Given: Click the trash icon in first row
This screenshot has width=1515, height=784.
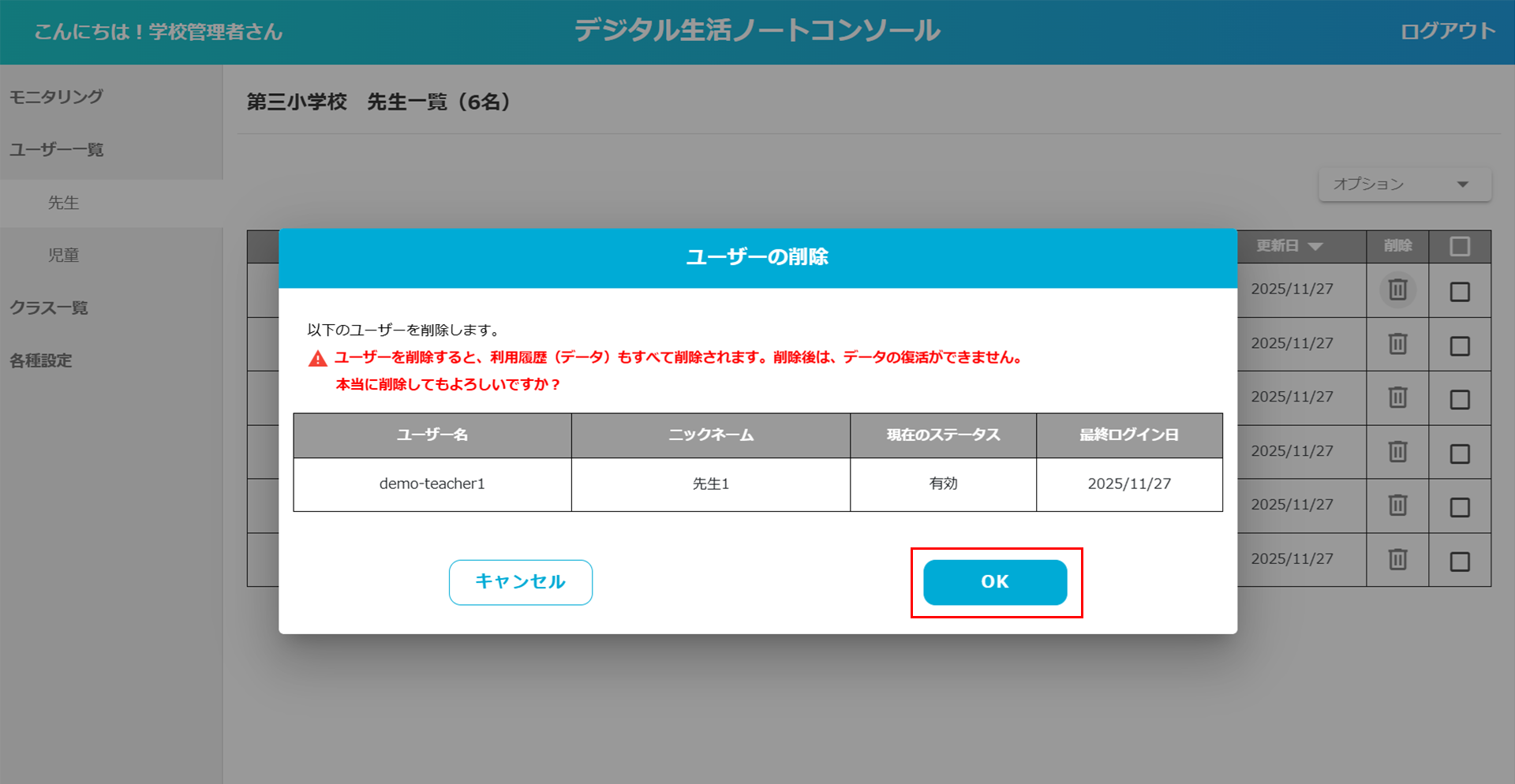Looking at the screenshot, I should [x=1397, y=290].
